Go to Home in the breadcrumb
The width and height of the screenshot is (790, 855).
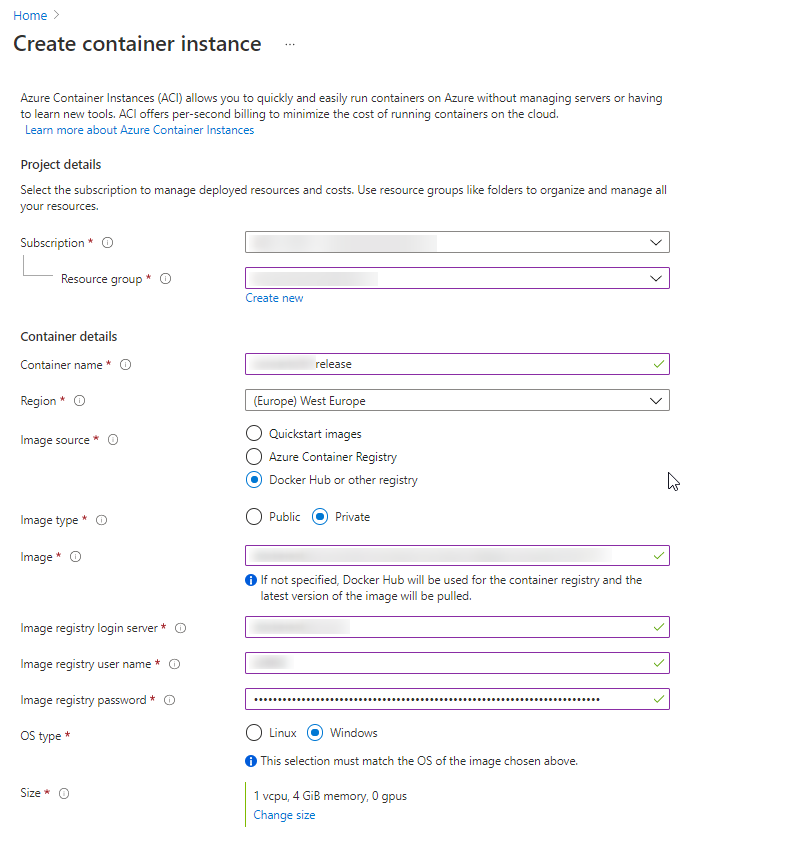[30, 16]
